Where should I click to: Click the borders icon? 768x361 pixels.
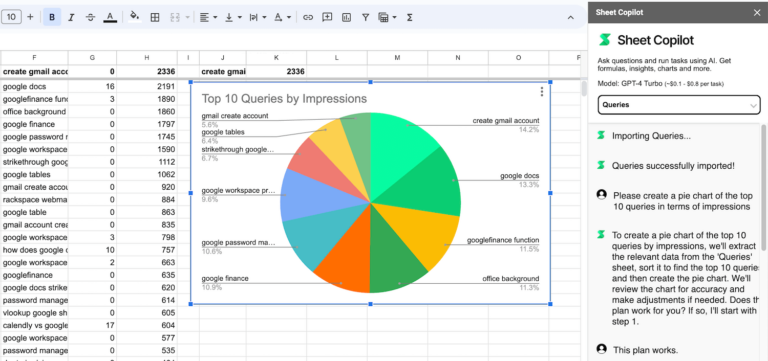click(155, 17)
